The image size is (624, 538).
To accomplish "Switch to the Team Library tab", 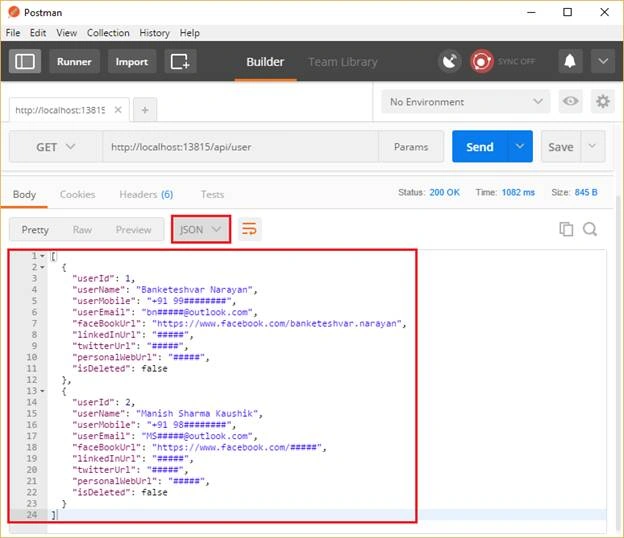I will click(343, 62).
